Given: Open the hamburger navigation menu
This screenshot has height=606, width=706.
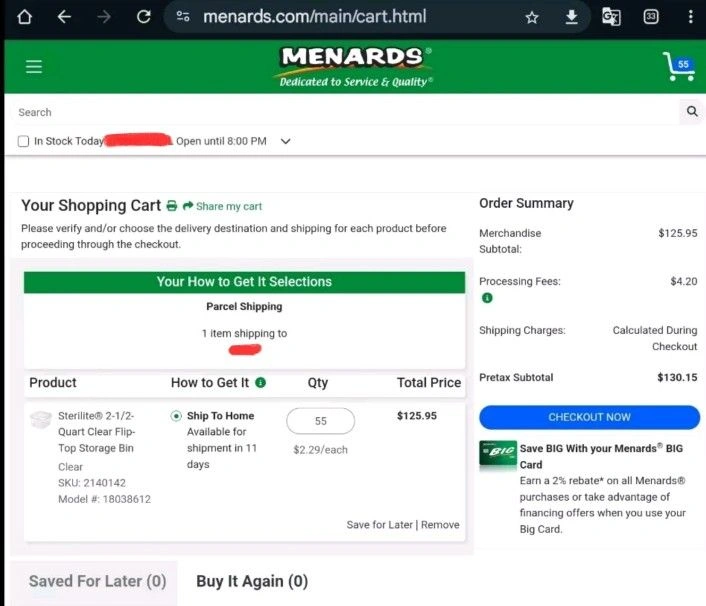Looking at the screenshot, I should [34, 67].
